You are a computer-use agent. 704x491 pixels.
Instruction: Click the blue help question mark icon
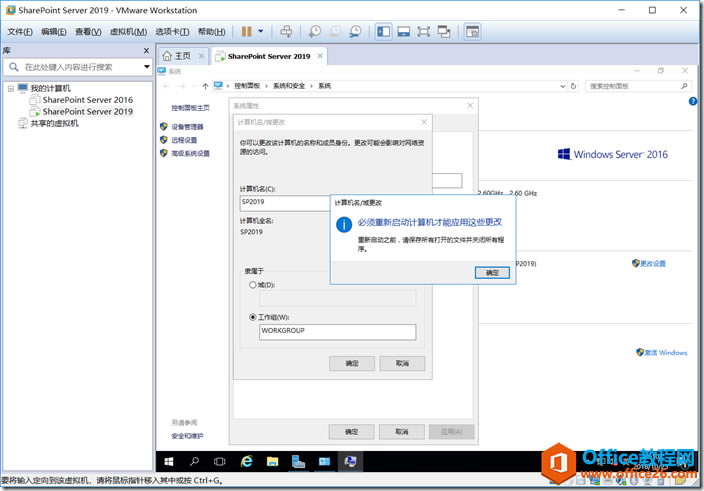click(692, 101)
